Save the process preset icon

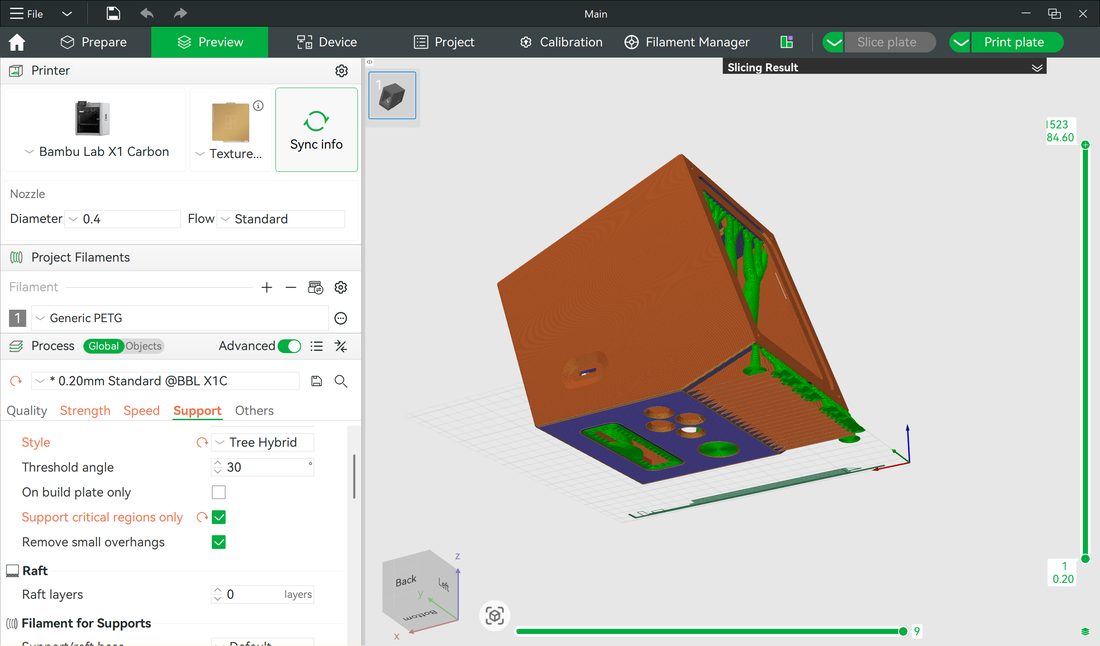316,381
